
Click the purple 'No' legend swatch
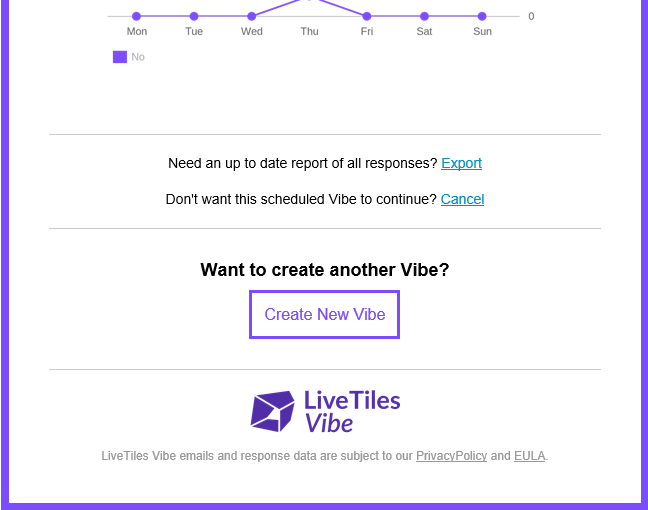point(120,57)
